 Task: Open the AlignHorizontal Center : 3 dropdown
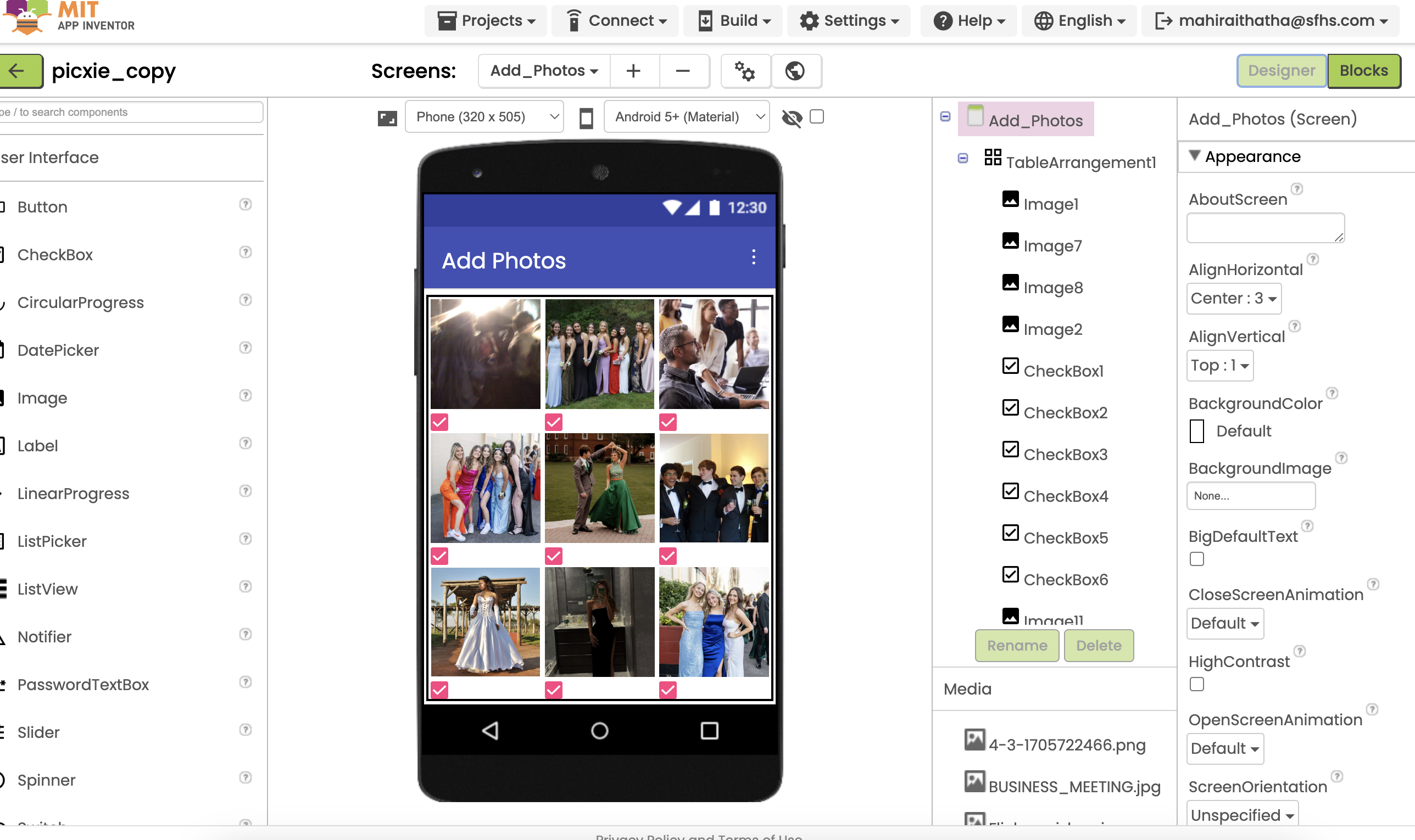(x=1233, y=298)
